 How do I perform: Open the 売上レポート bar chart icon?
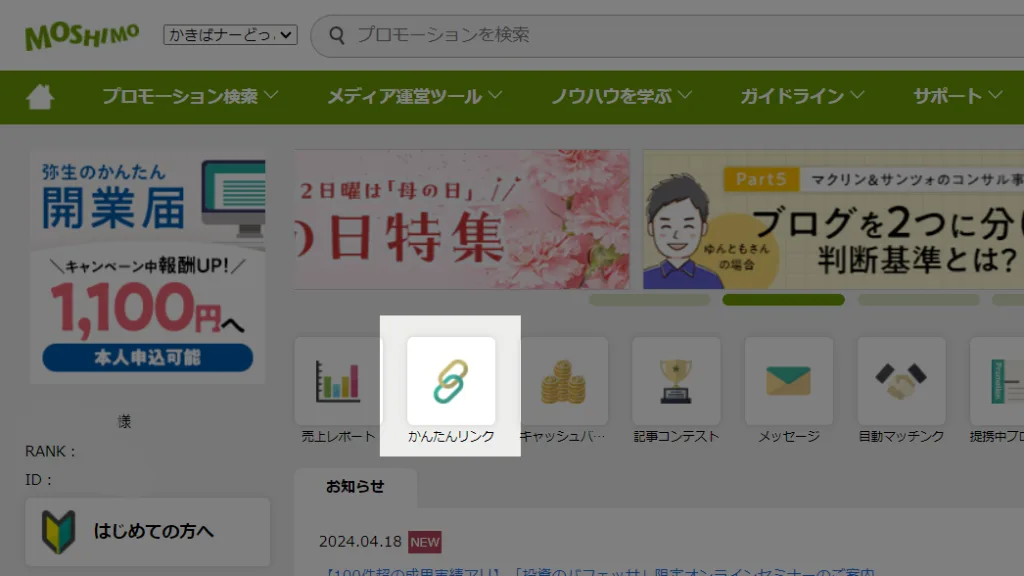338,382
